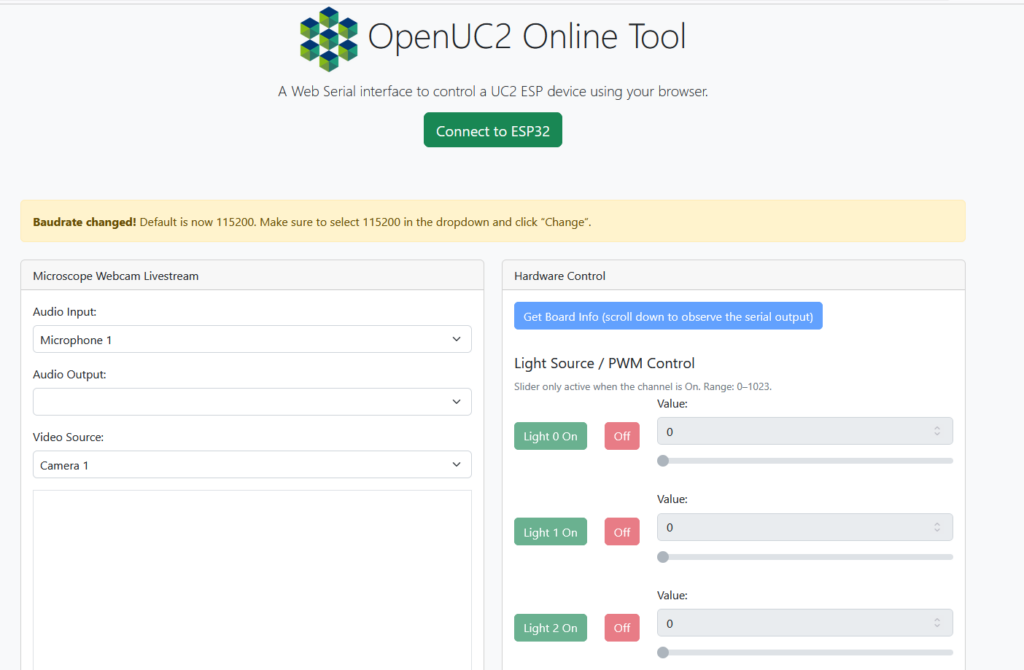This screenshot has width=1024, height=670.
Task: Click the OpenUC2 Online Tool heading
Action: coord(527,37)
